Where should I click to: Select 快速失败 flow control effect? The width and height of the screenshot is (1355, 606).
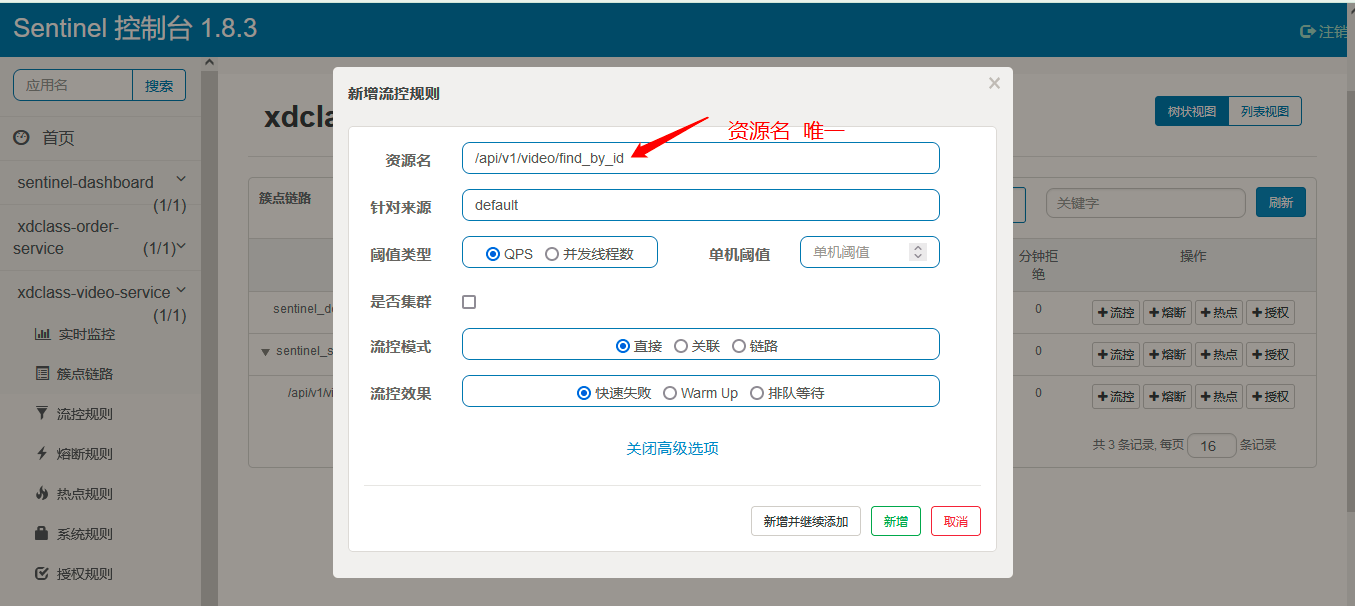click(584, 393)
